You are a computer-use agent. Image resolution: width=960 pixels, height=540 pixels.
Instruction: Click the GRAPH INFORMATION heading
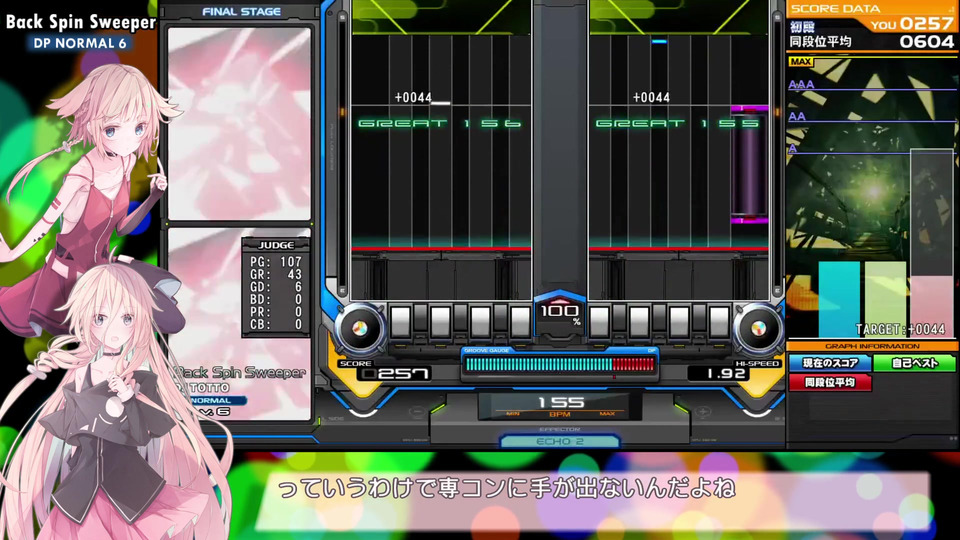[x=872, y=347]
